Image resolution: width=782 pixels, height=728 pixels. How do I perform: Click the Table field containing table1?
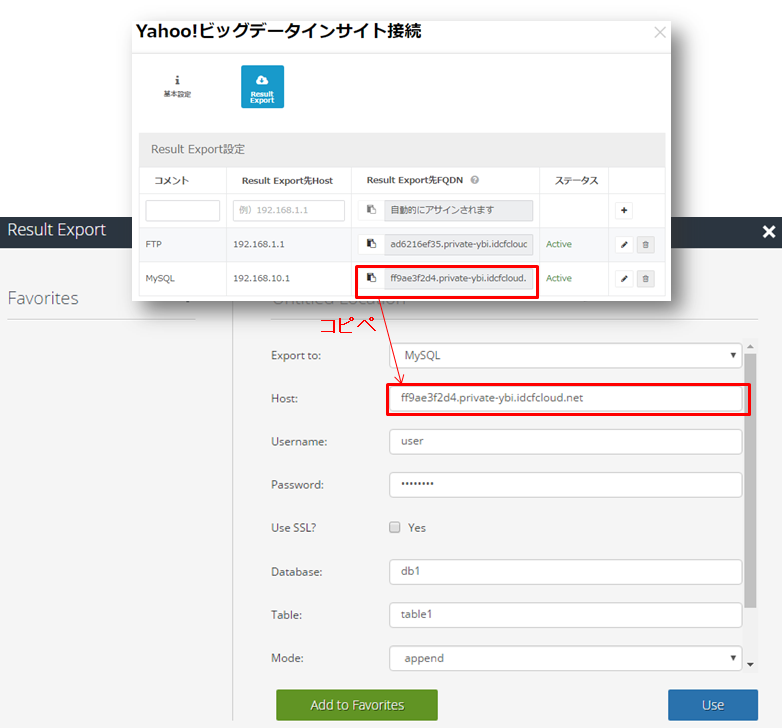pyautogui.click(x=566, y=615)
